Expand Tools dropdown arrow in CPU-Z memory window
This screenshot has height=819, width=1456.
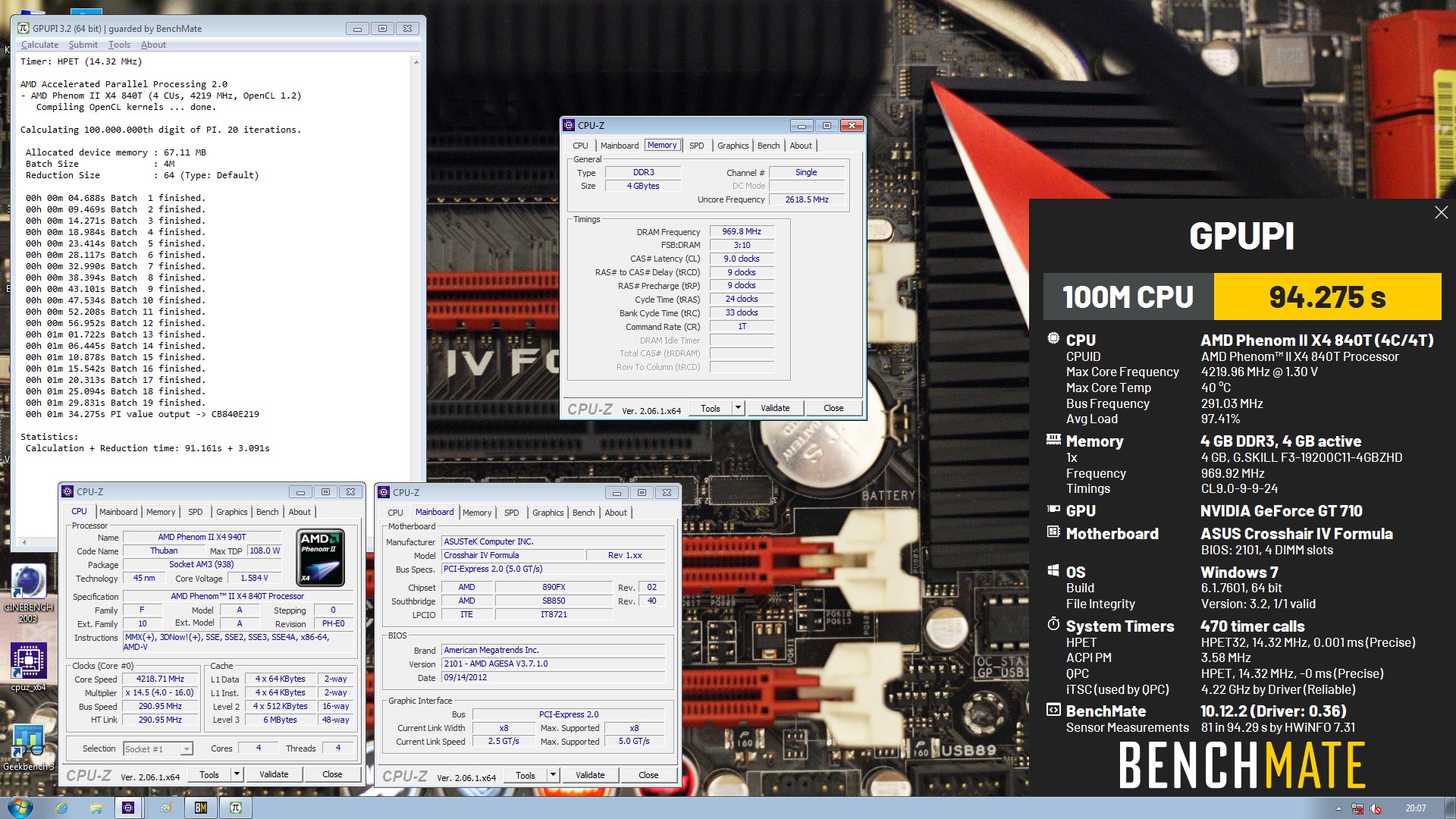(x=738, y=408)
